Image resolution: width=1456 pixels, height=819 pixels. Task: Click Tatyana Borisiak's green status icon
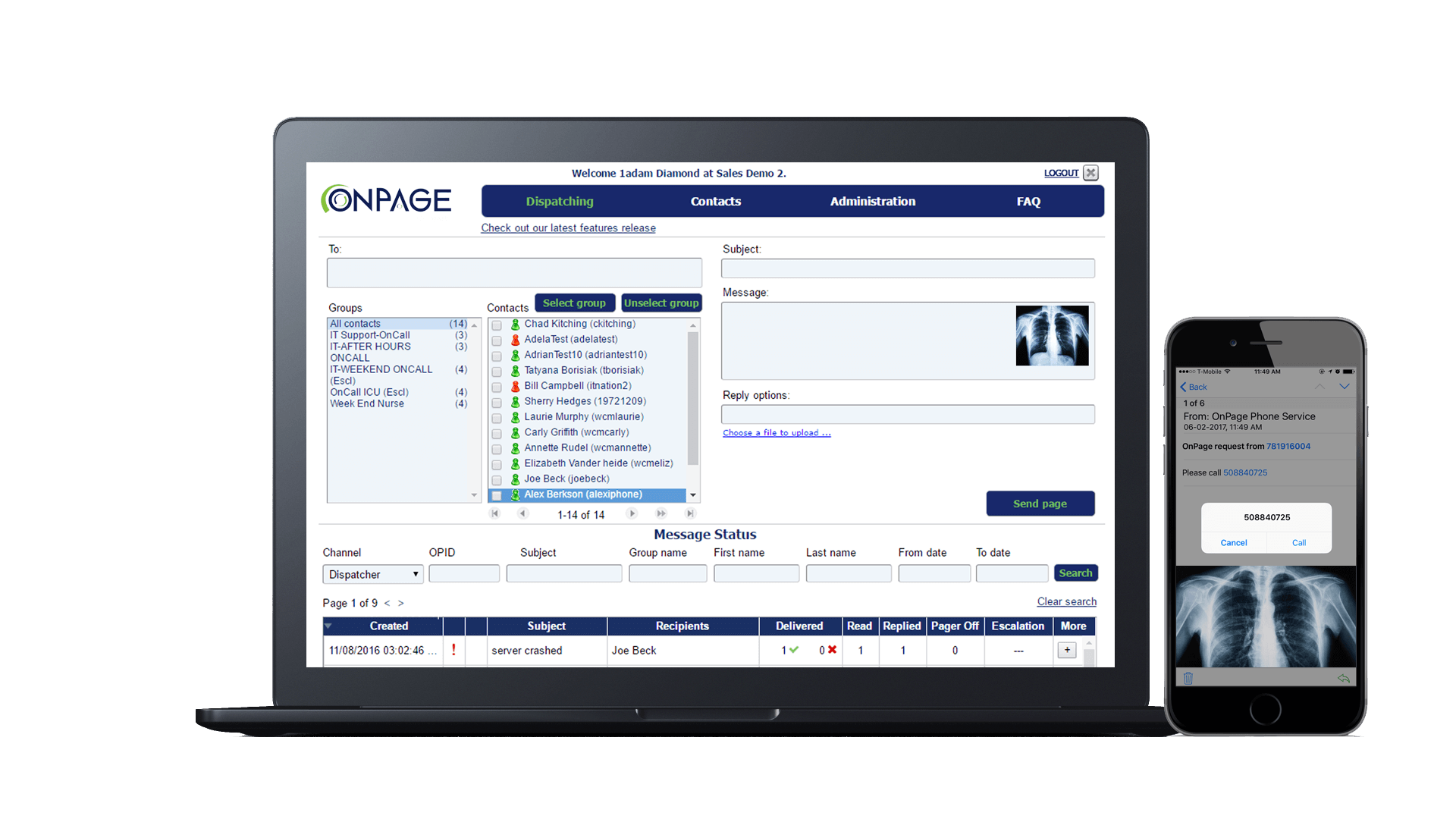coord(516,371)
